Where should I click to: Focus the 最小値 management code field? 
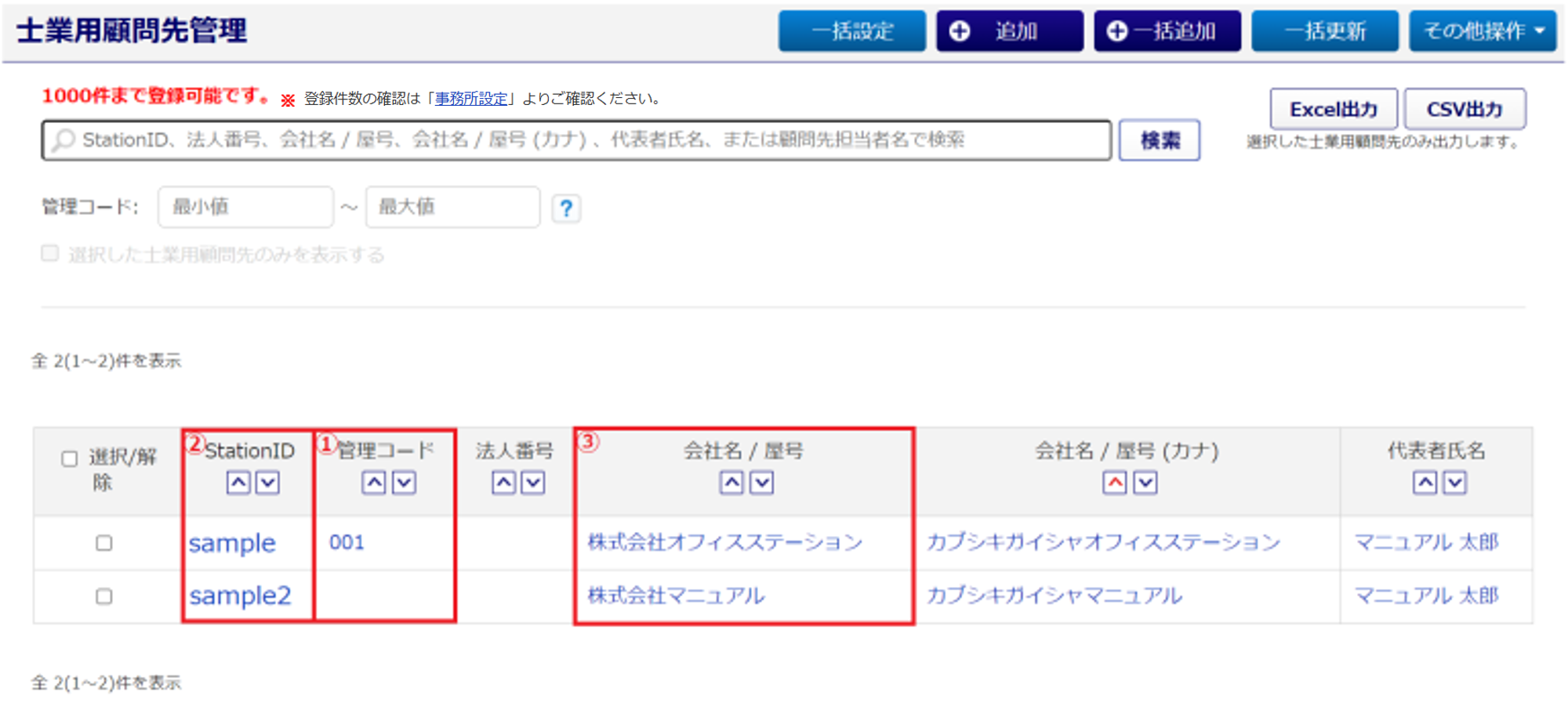tap(245, 207)
